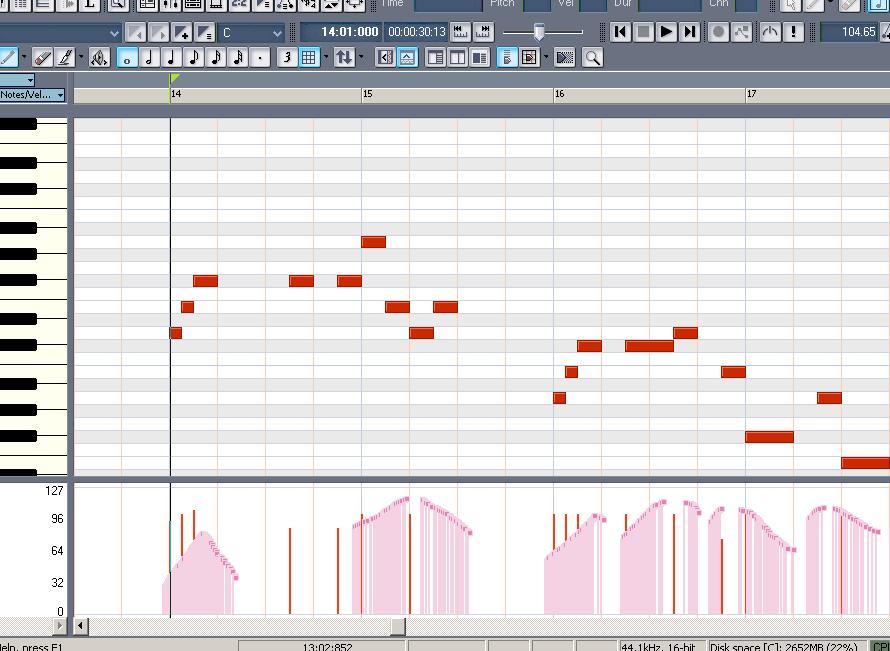The image size is (890, 651).
Task: Click the horizontal scrollbar thumb
Action: [398, 626]
